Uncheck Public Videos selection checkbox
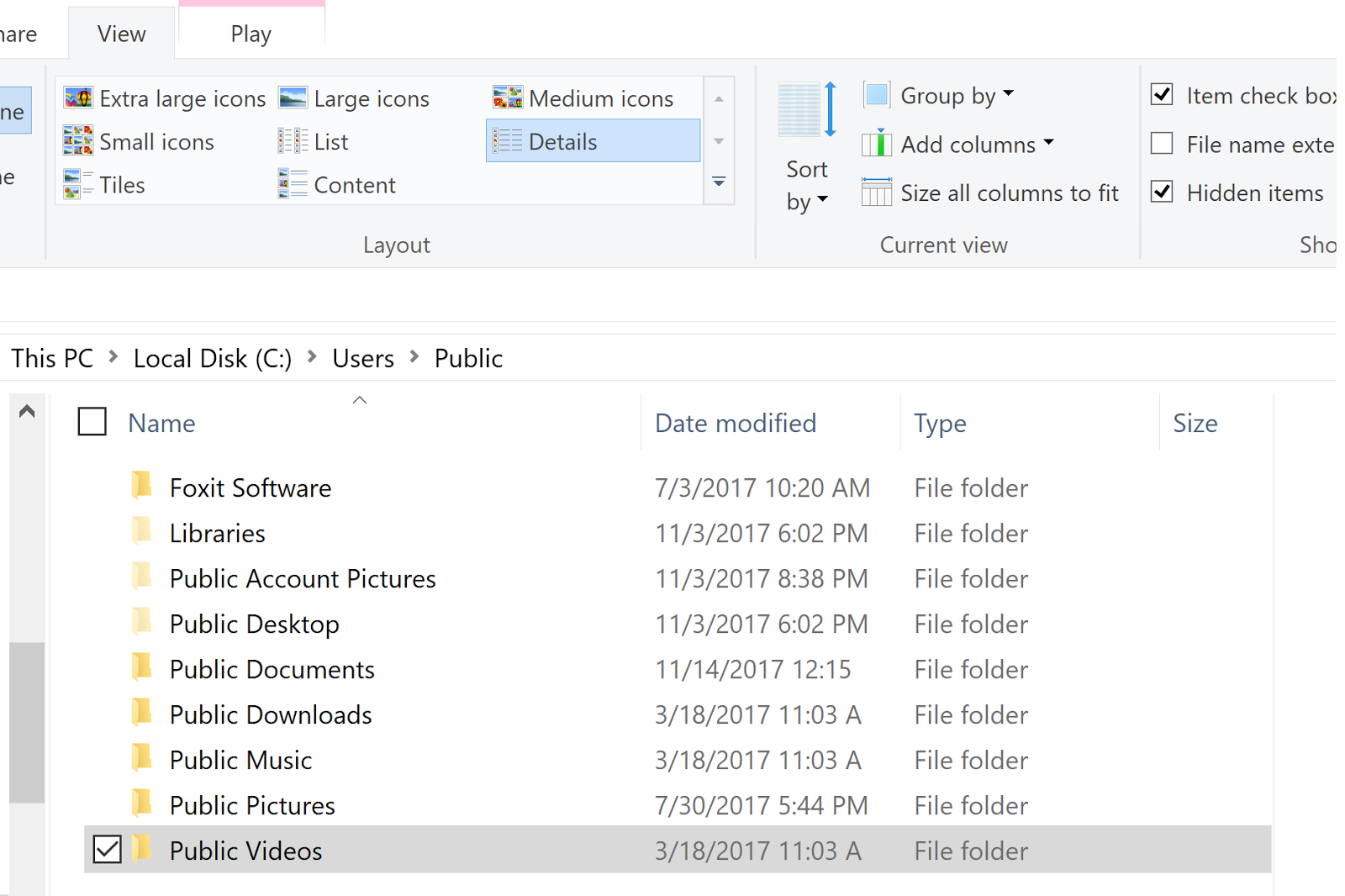This screenshot has height=896, width=1345. (107, 850)
